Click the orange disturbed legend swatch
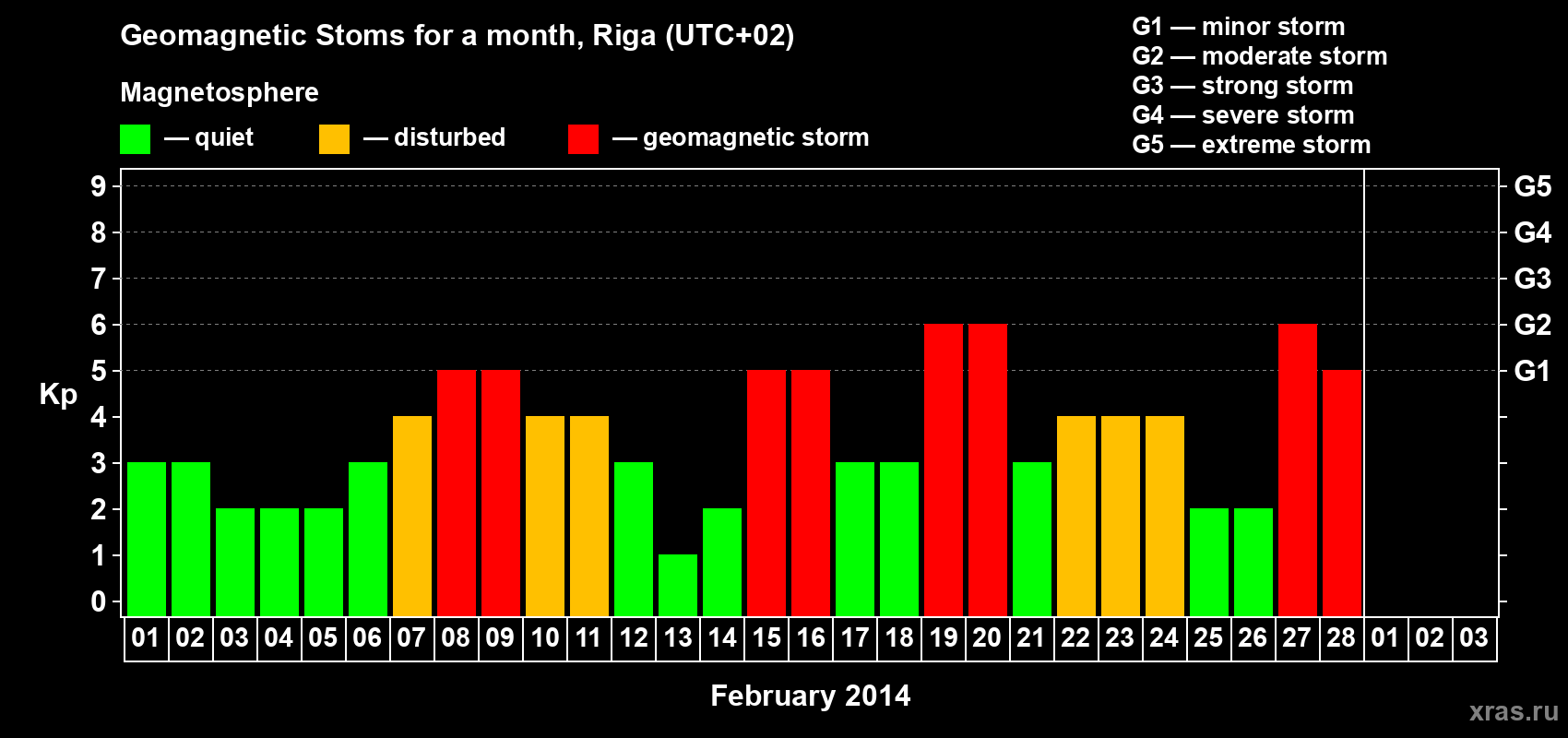This screenshot has height=738, width=1568. coord(334,139)
